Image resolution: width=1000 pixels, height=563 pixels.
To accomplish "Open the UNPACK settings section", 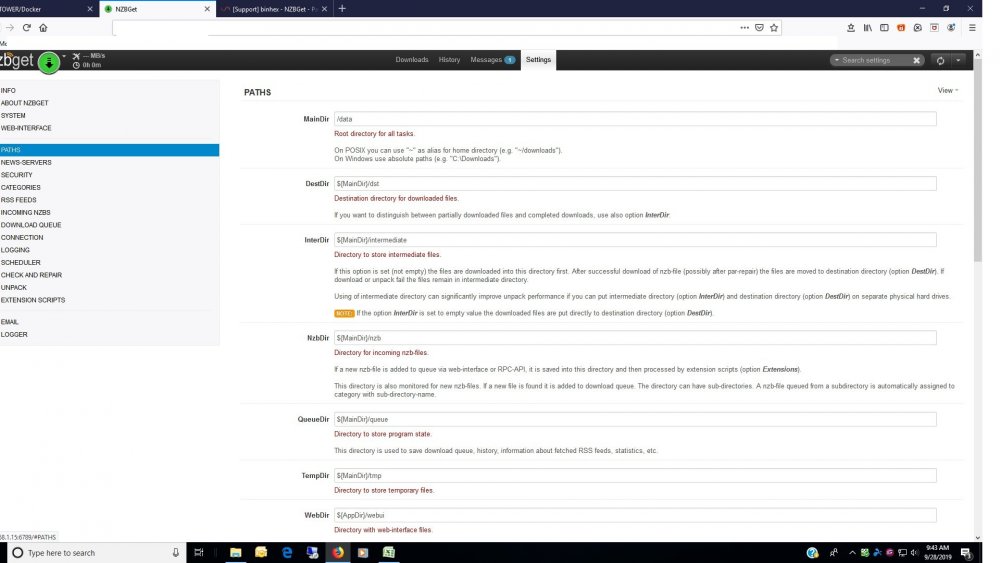I will click(x=14, y=288).
